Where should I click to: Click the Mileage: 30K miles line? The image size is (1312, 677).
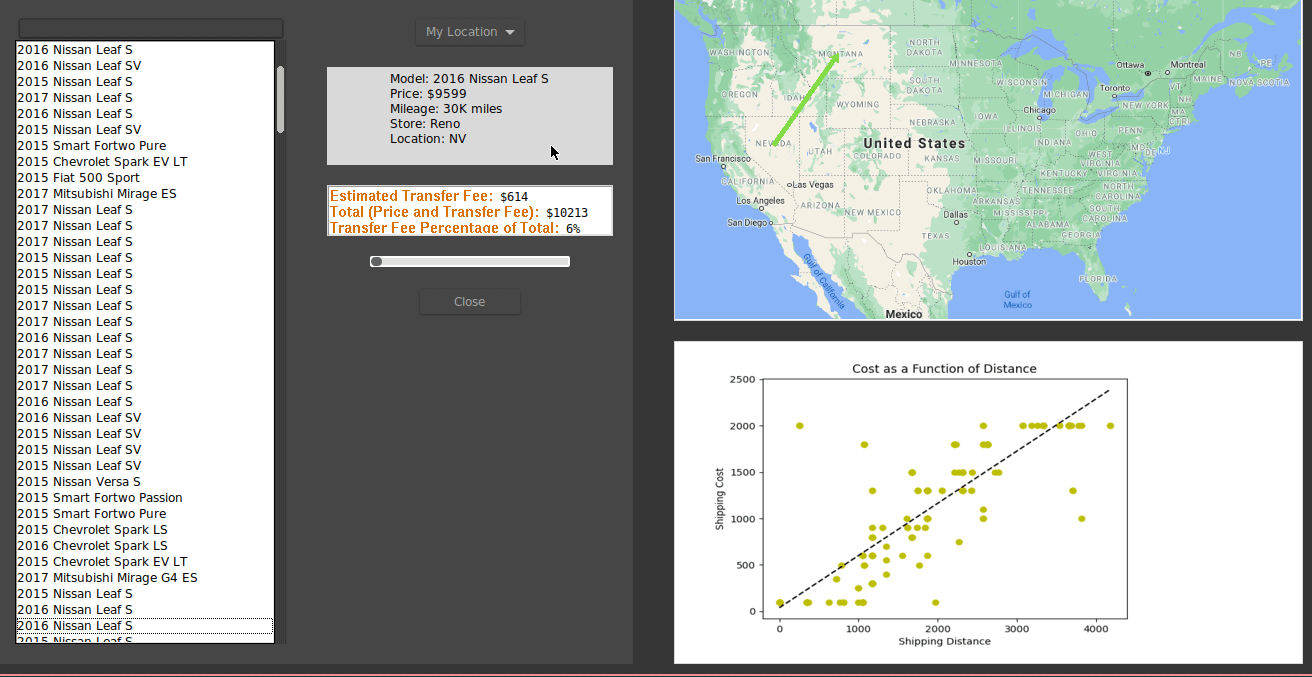click(446, 108)
